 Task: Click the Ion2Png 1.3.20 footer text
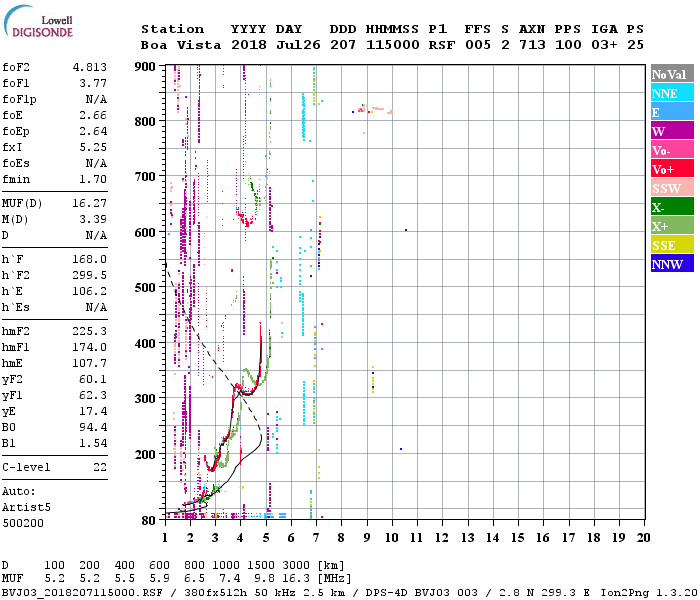[x=649, y=592]
